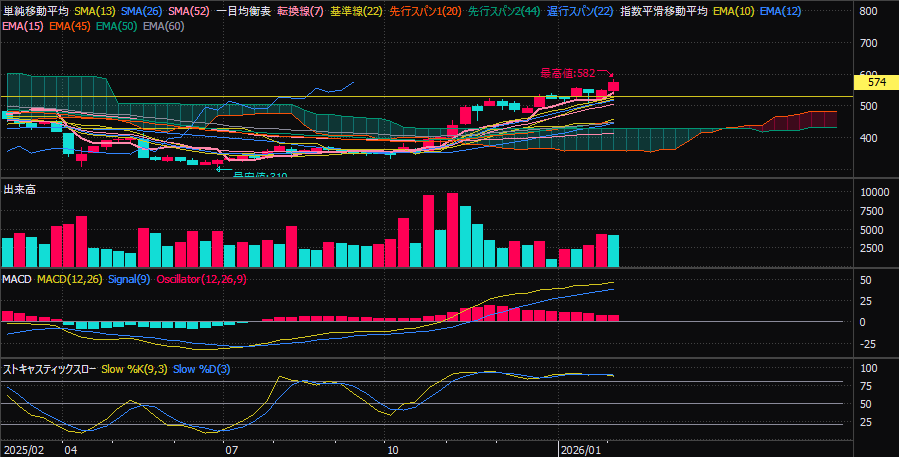Click the 2026/01 date axis label
The height and width of the screenshot is (457, 899).
[x=578, y=450]
